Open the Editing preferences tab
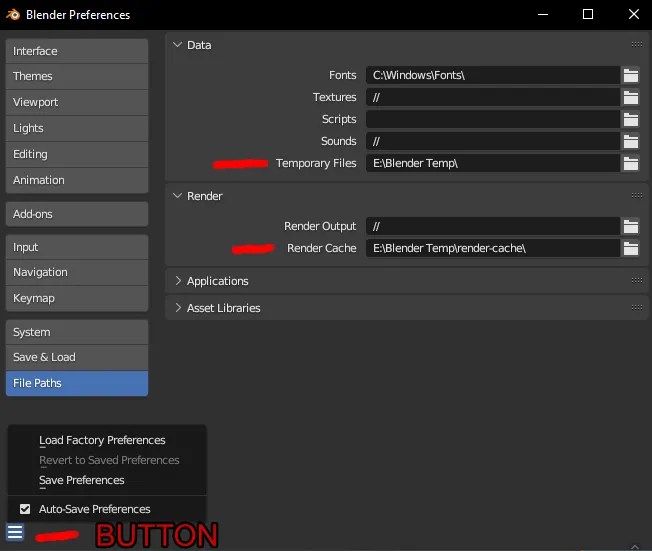 coord(77,154)
